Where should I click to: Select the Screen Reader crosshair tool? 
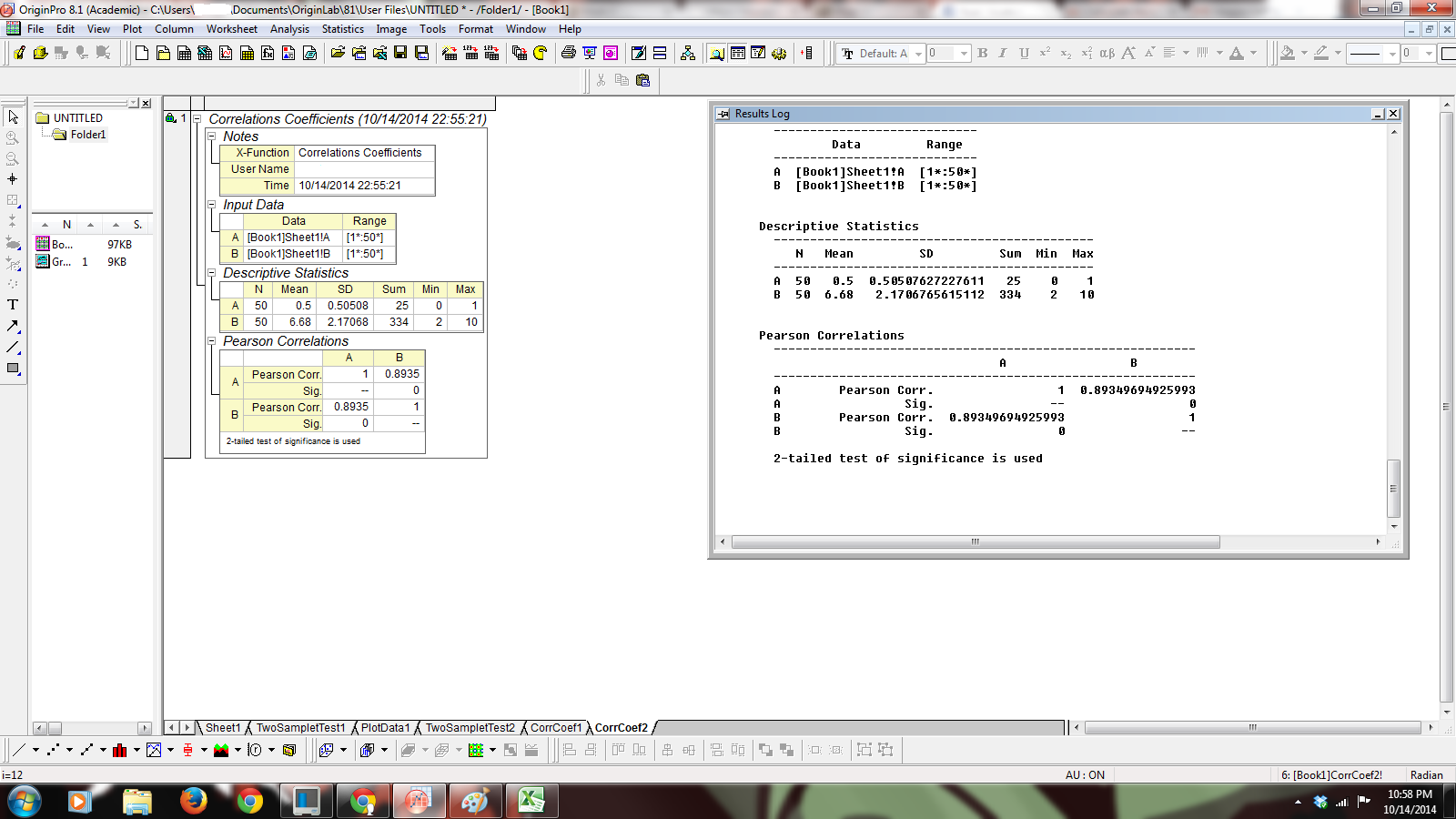tap(13, 179)
